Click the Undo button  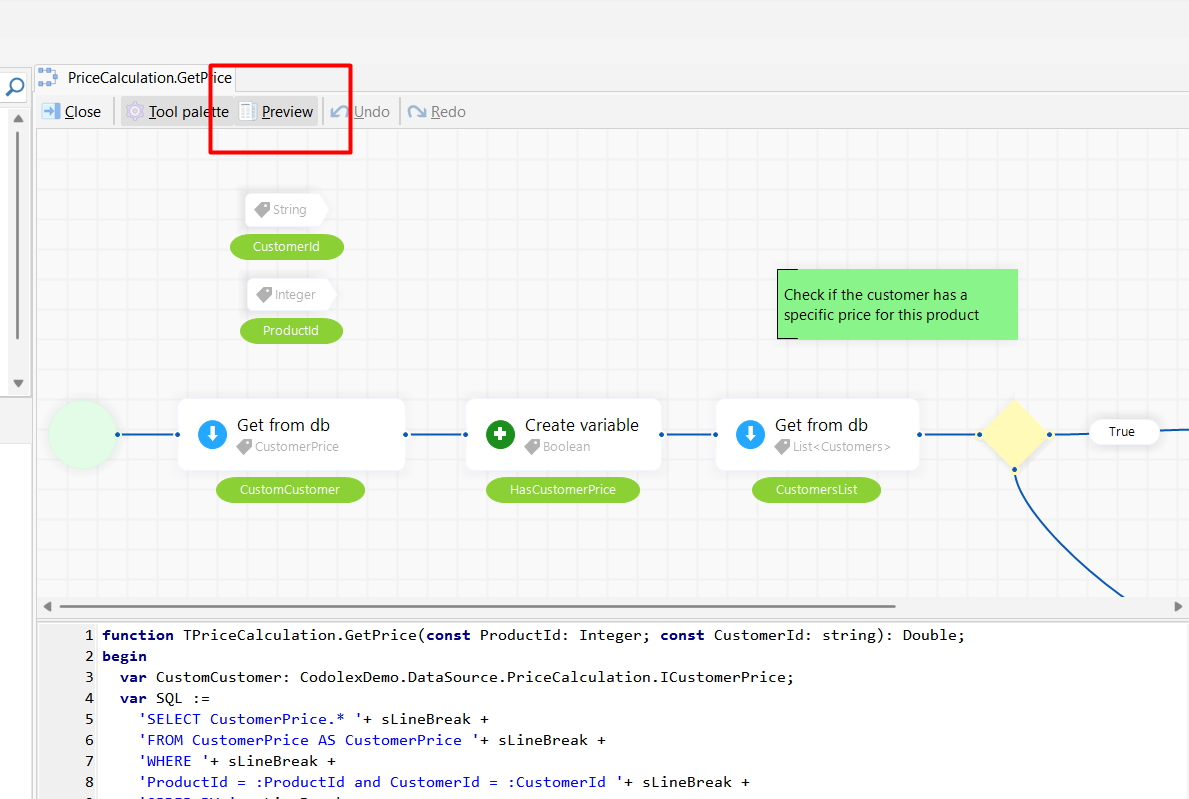[361, 112]
